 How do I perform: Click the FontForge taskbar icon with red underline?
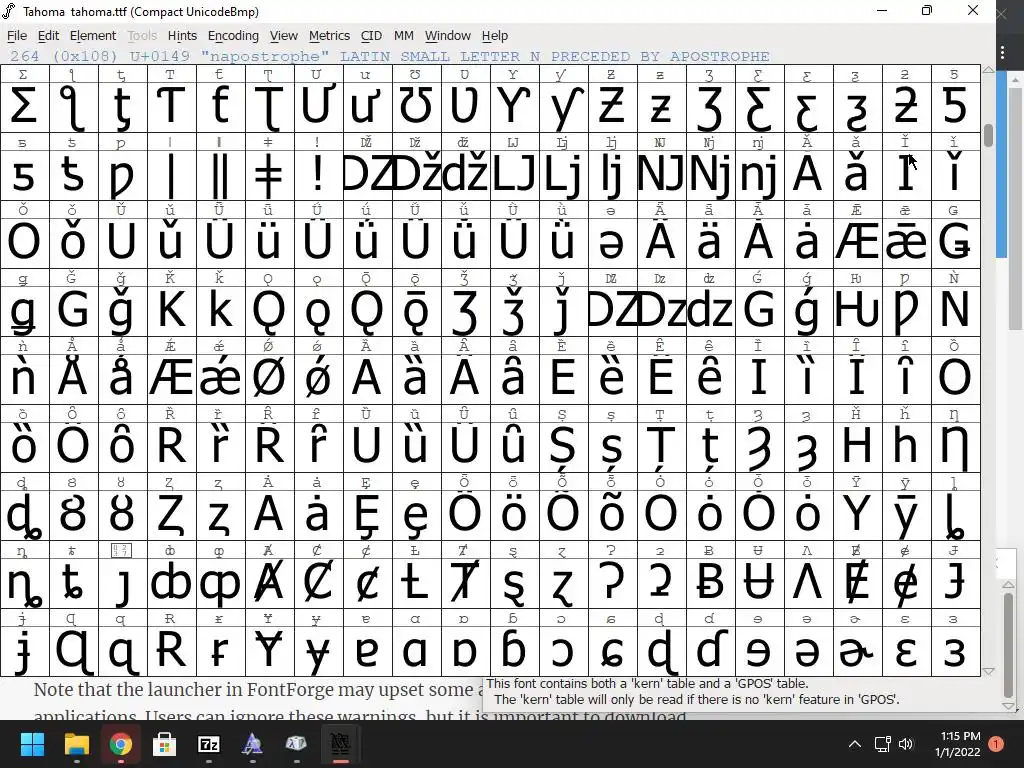click(340, 744)
